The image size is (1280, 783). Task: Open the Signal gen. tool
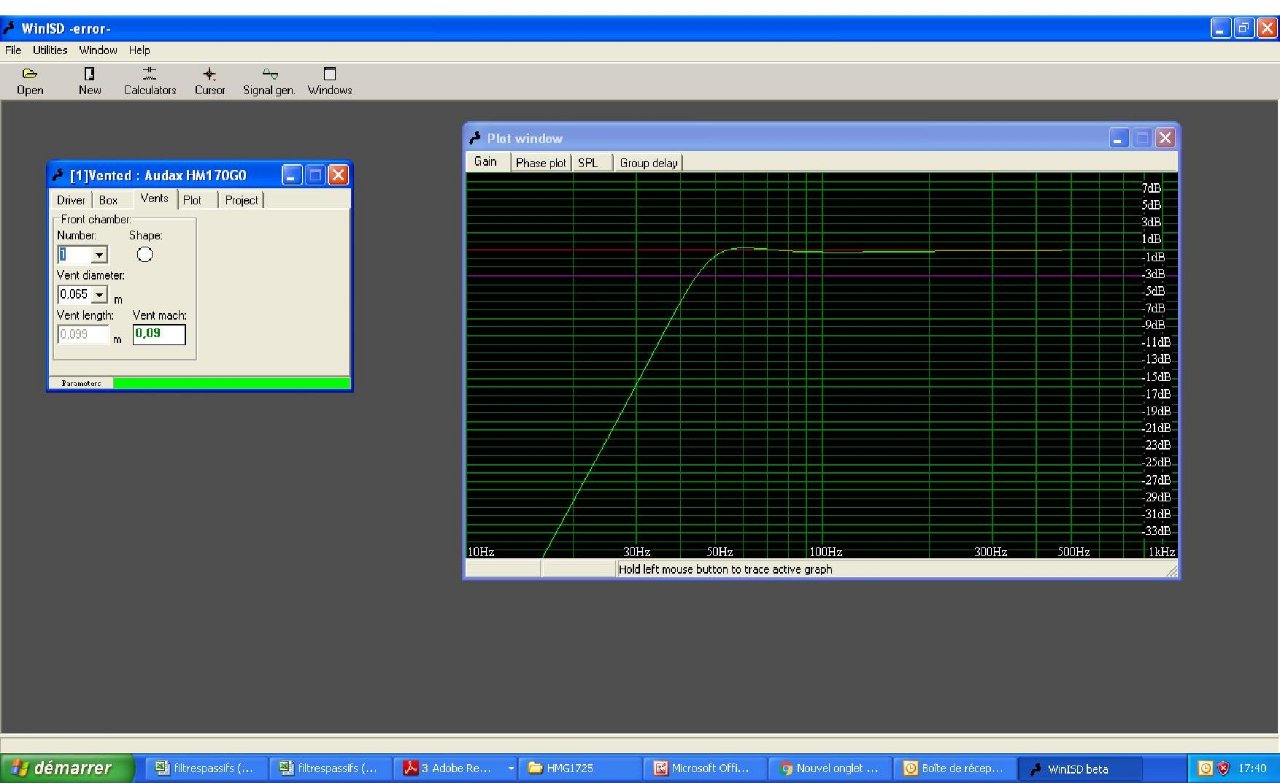click(x=269, y=81)
